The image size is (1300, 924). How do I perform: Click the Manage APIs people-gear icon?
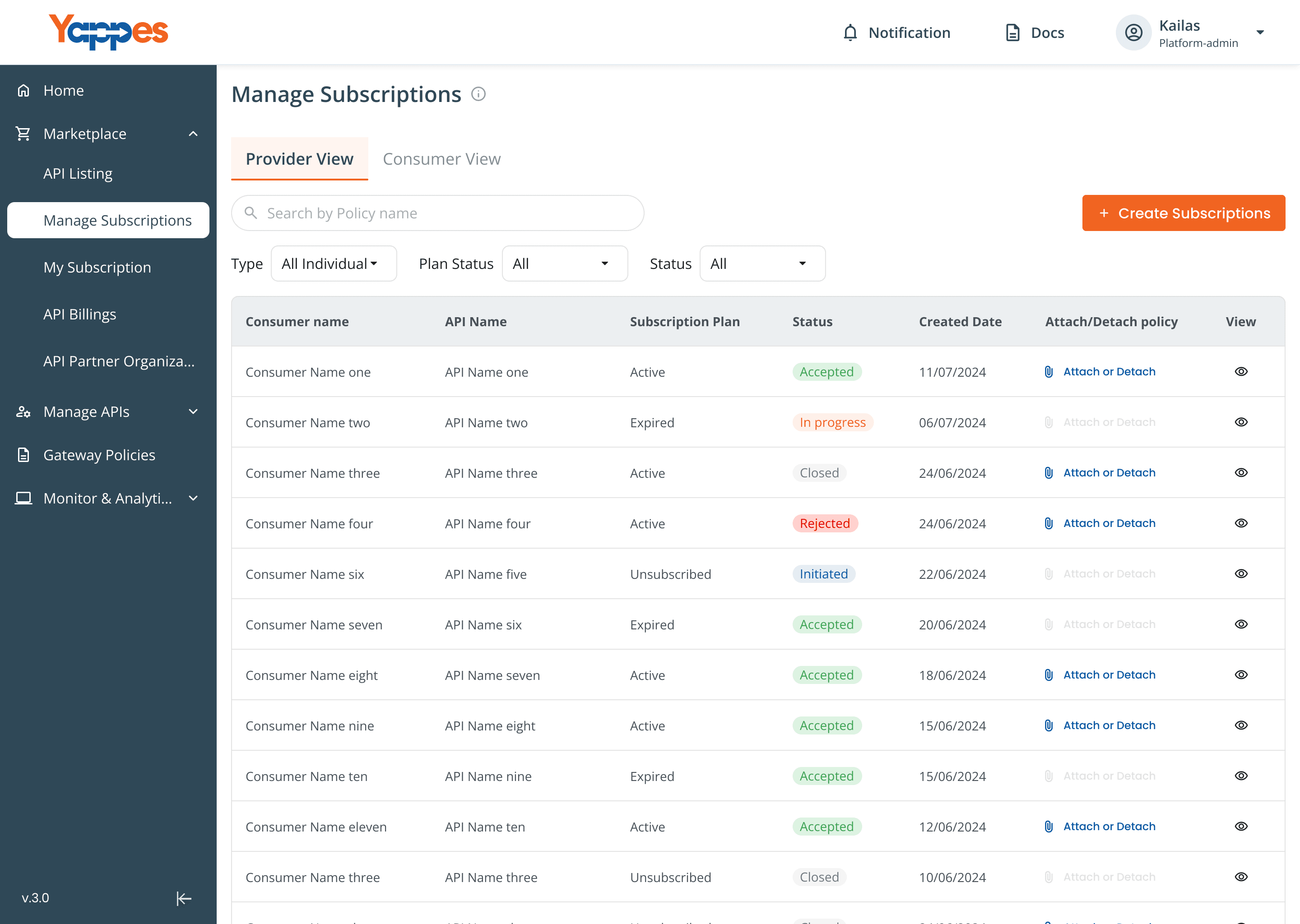[x=23, y=411]
